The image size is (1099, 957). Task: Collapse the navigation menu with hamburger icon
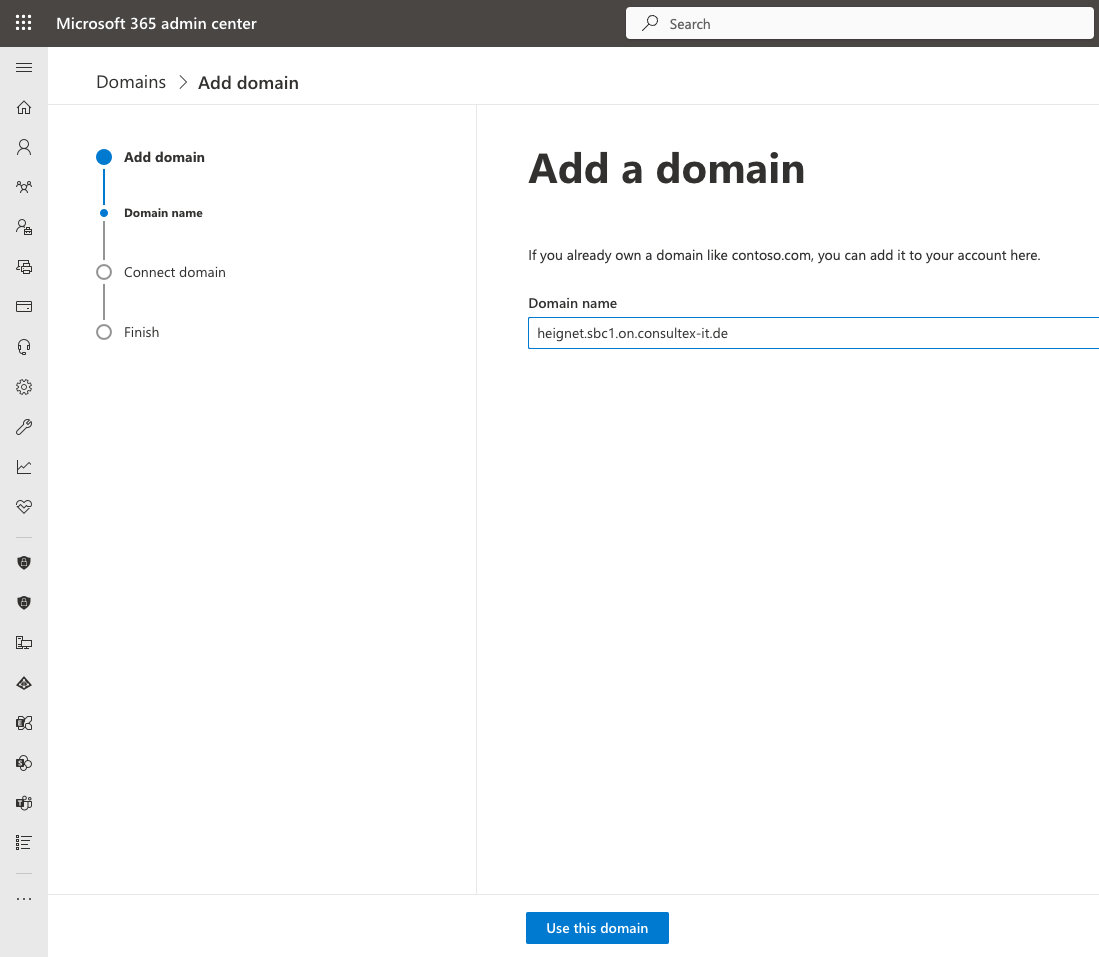(24, 67)
